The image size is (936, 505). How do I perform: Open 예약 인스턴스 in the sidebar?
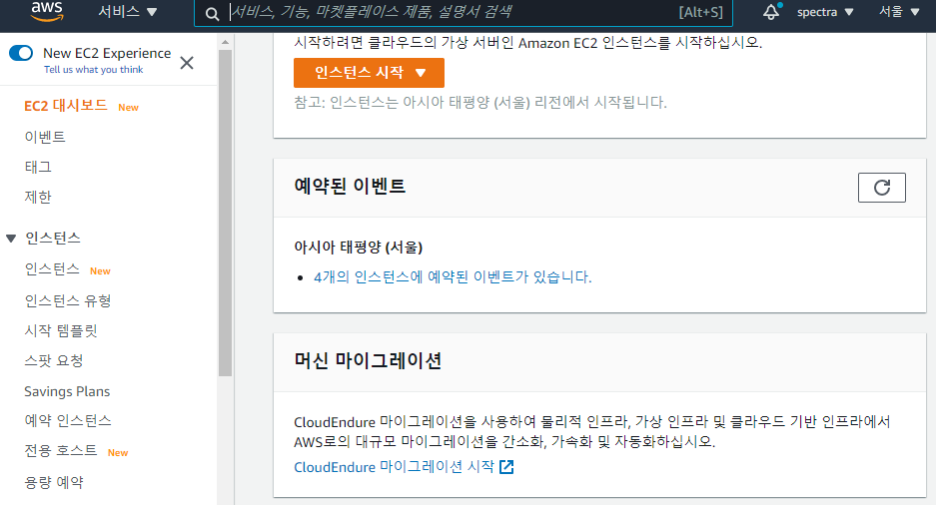67,421
